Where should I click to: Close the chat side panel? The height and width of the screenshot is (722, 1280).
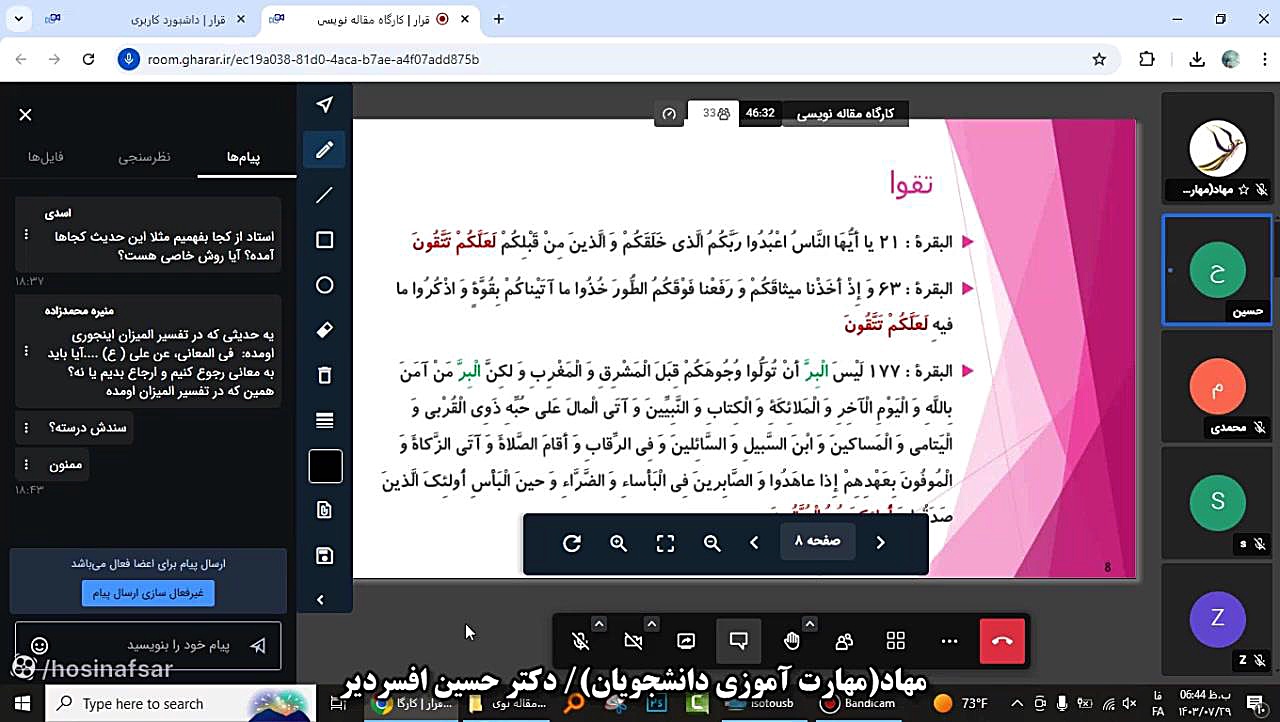click(26, 115)
